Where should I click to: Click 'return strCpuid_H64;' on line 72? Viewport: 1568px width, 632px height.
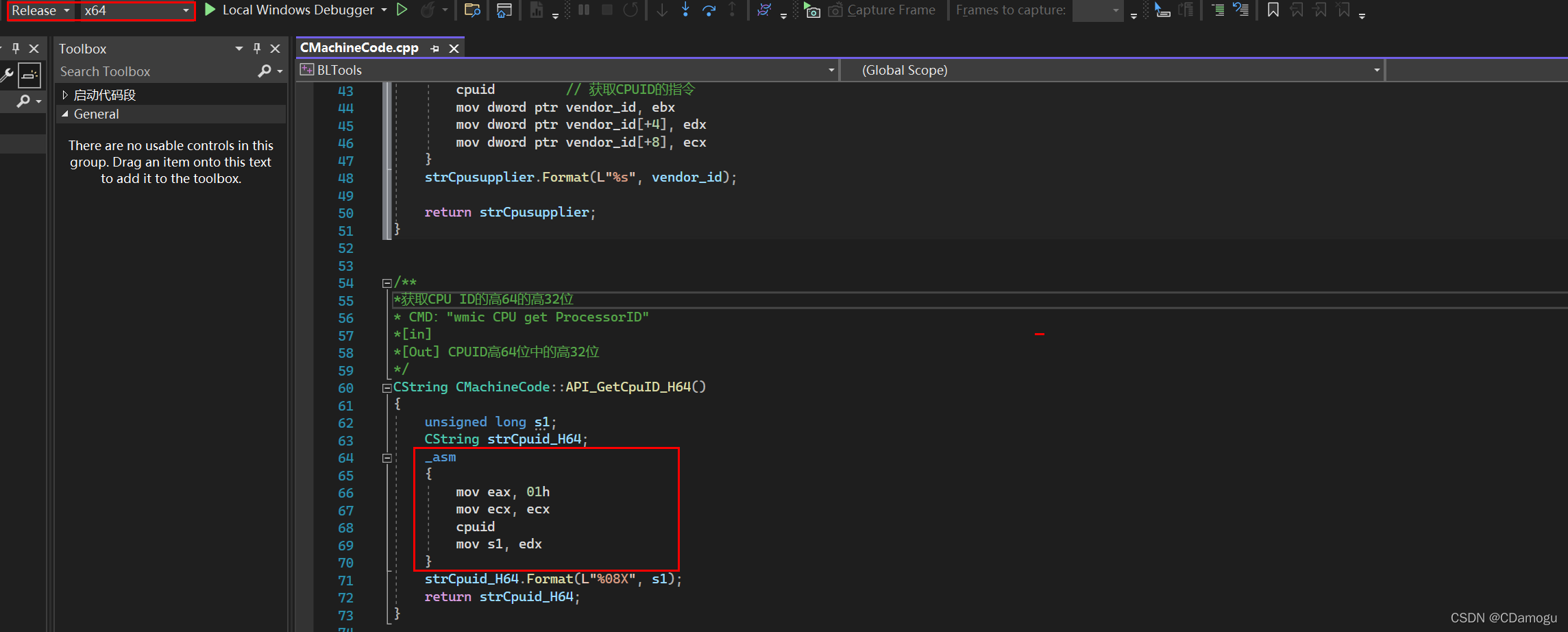[x=502, y=597]
